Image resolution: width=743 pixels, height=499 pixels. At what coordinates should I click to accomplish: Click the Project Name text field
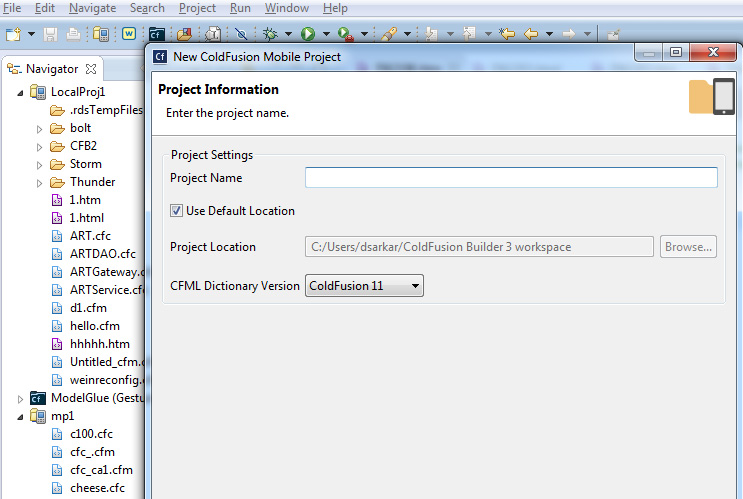coord(511,178)
